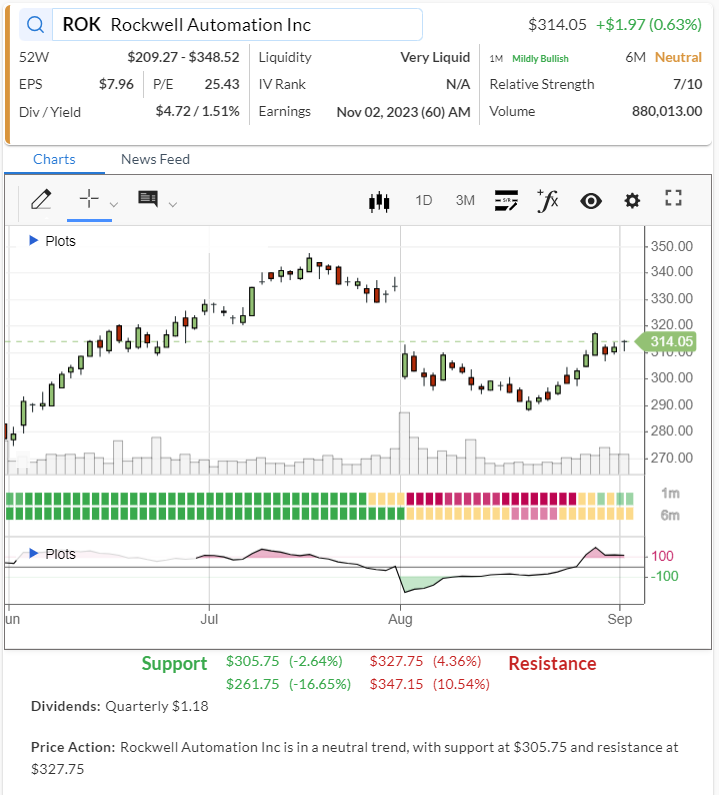Click the Resistance heading label
Viewport: 719px width, 795px height.
[552, 664]
